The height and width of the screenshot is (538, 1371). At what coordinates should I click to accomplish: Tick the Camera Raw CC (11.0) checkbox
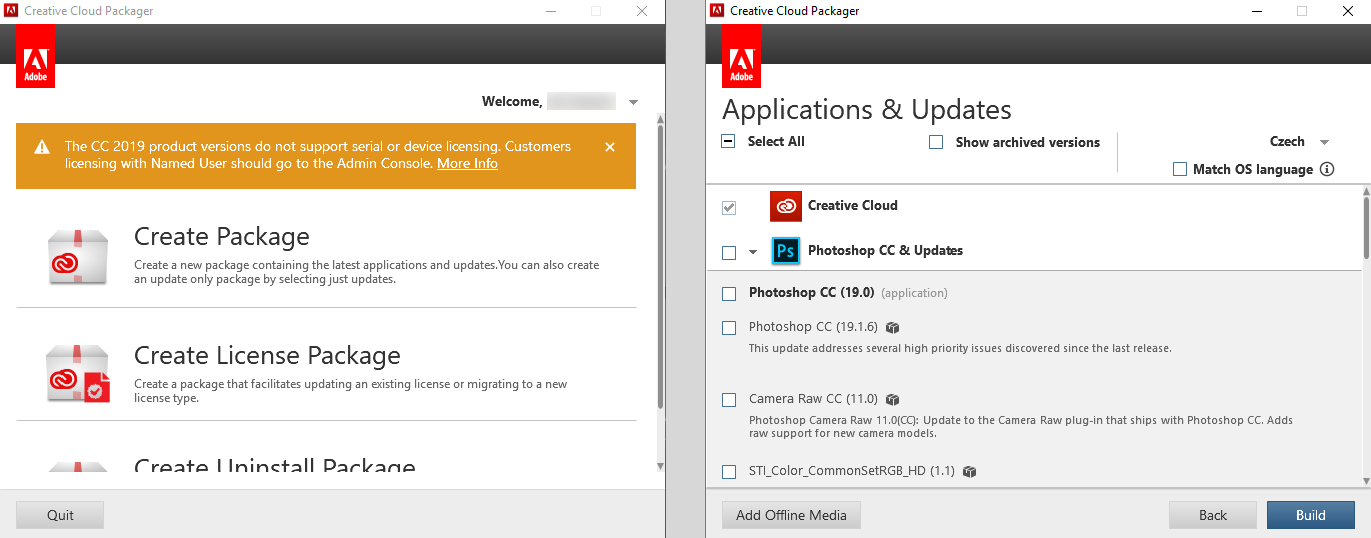click(x=729, y=400)
